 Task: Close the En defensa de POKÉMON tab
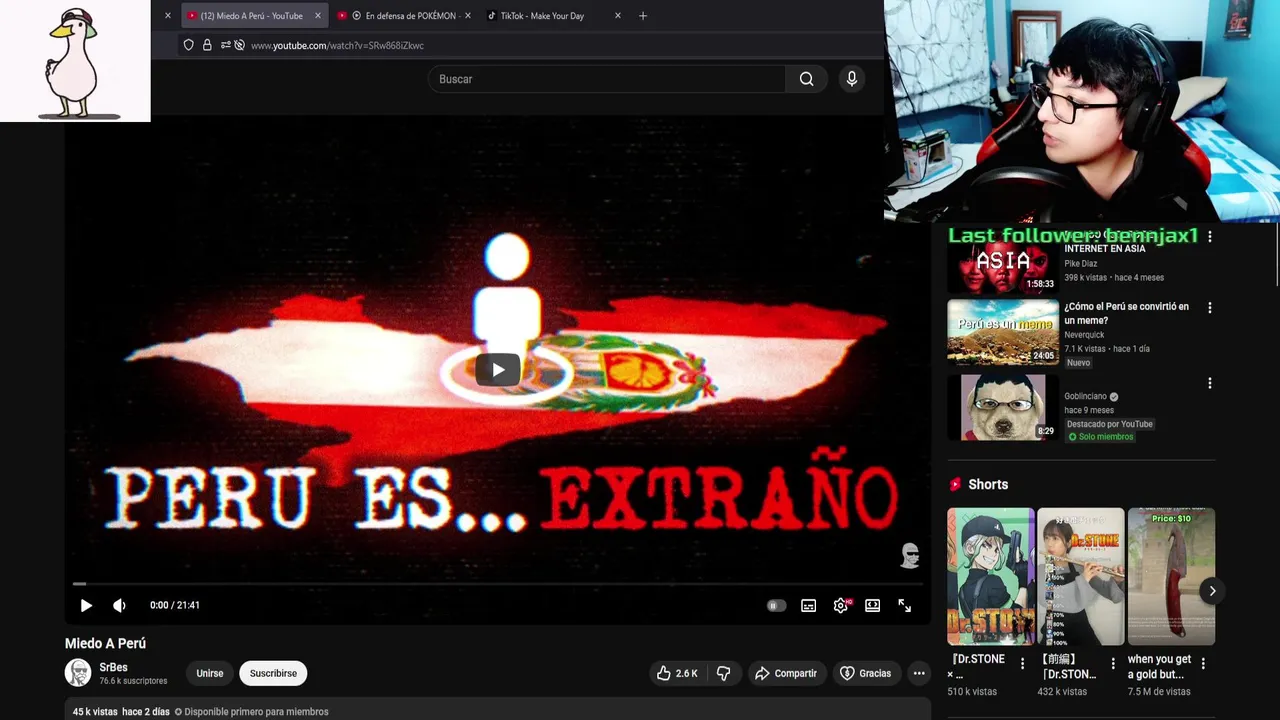[x=467, y=16]
